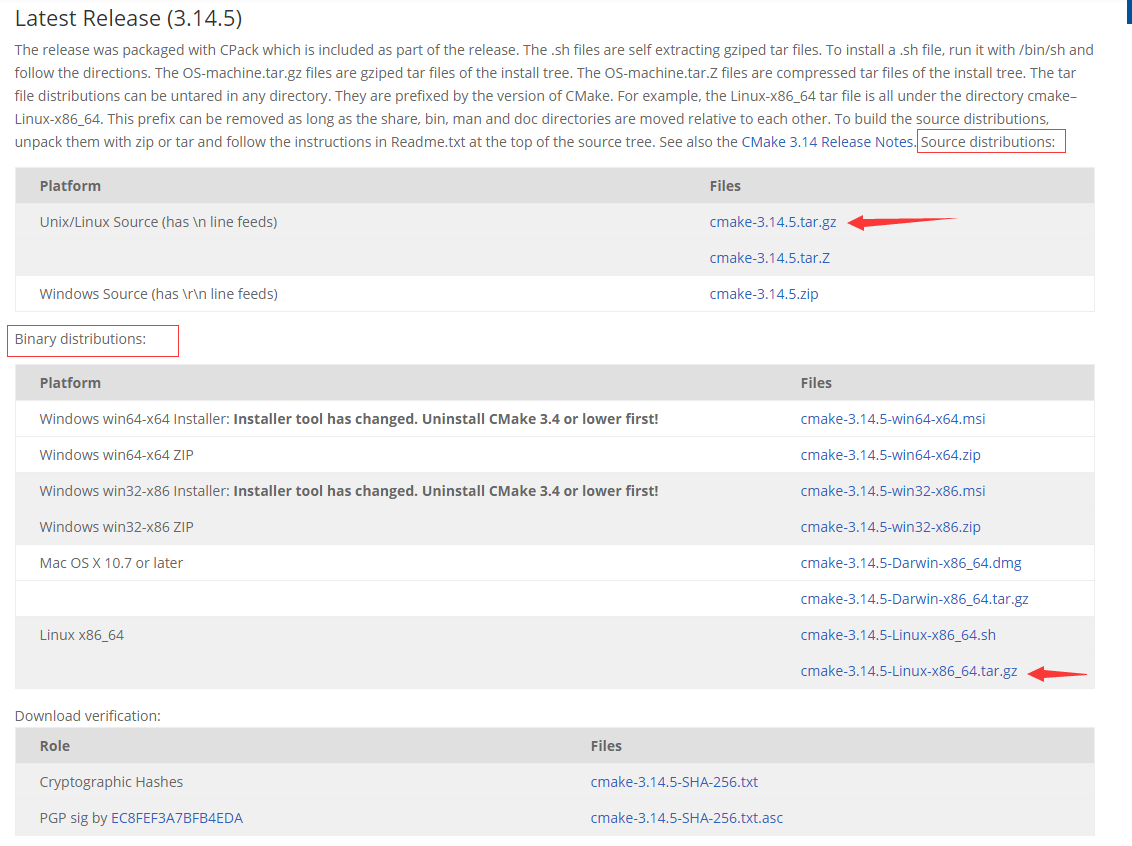
Task: Download cmake-3.14.5-win32-x86.zip archive
Action: [x=890, y=528]
